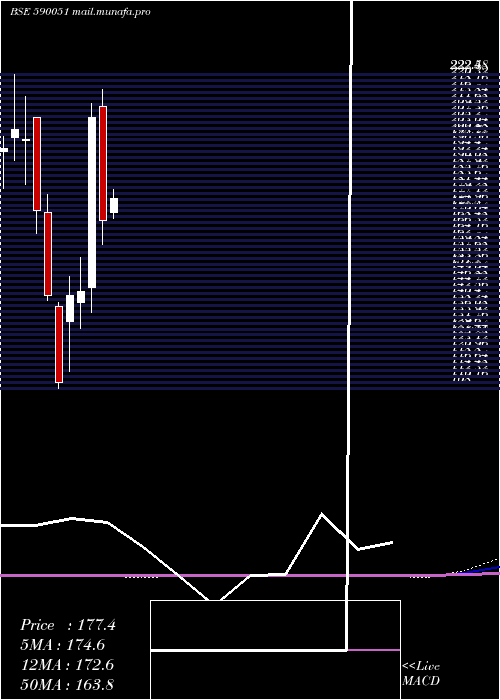This screenshot has width=500, height=700.
Task: Click the last small white candlestick
Action: pyautogui.click(x=114, y=205)
